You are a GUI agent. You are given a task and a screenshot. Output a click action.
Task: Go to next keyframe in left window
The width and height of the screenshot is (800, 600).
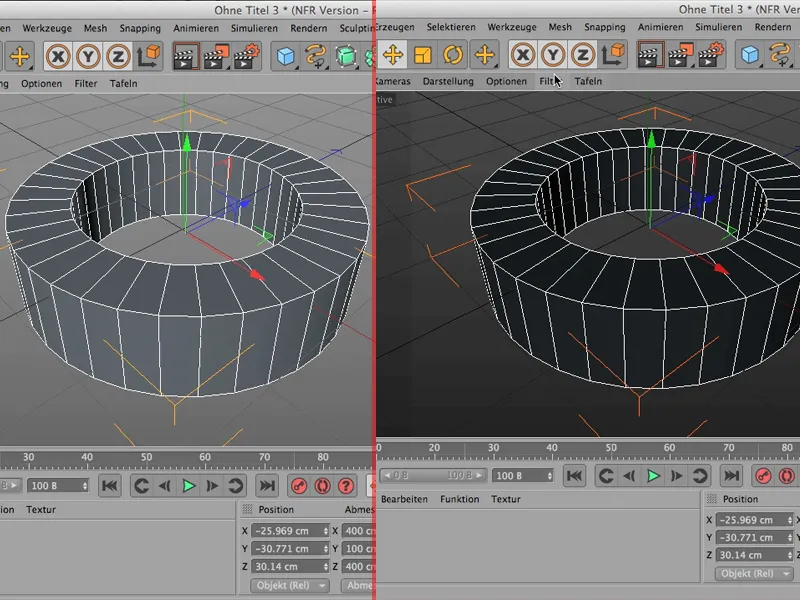tap(235, 486)
